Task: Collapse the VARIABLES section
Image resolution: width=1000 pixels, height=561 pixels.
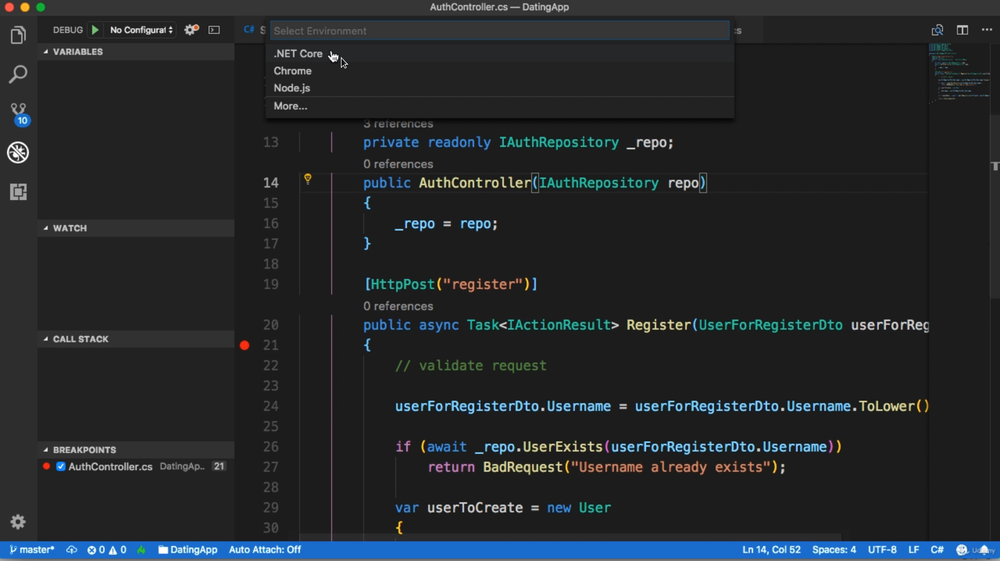Action: pyautogui.click(x=136, y=52)
